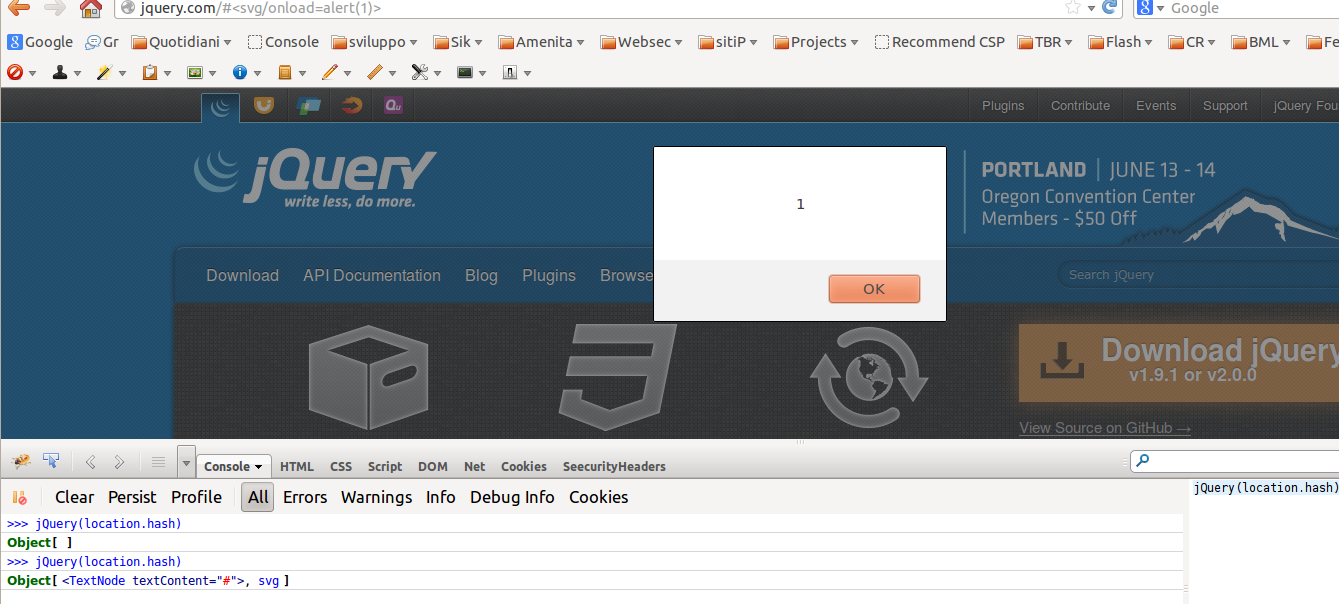
Task: Expand the Projects bookmarks folder
Action: (816, 42)
